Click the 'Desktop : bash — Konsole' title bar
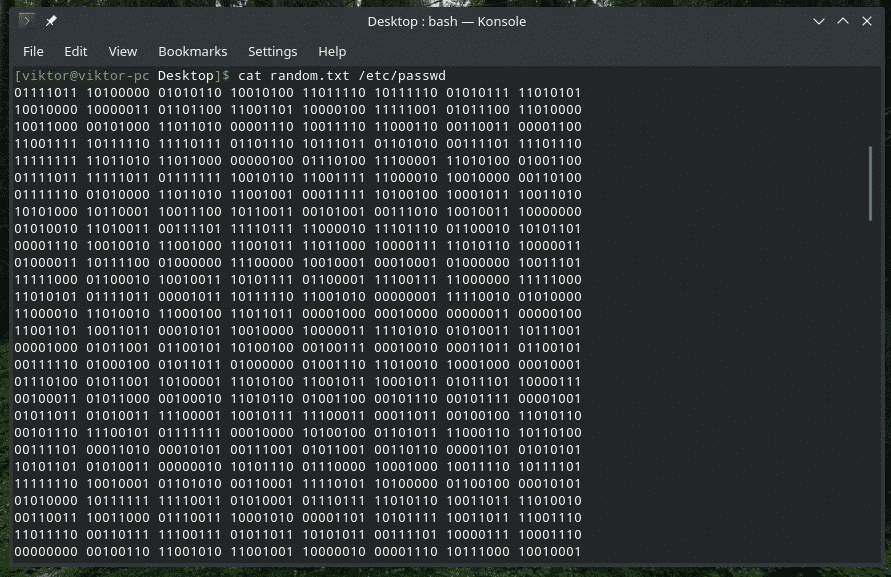Viewport: 891px width, 577px height. click(x=446, y=21)
